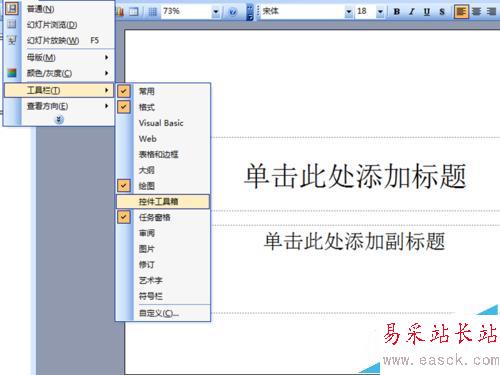Viewport: 500px width, 375px height.
Task: Enable the 符号栏 toolbar
Action: click(x=163, y=296)
